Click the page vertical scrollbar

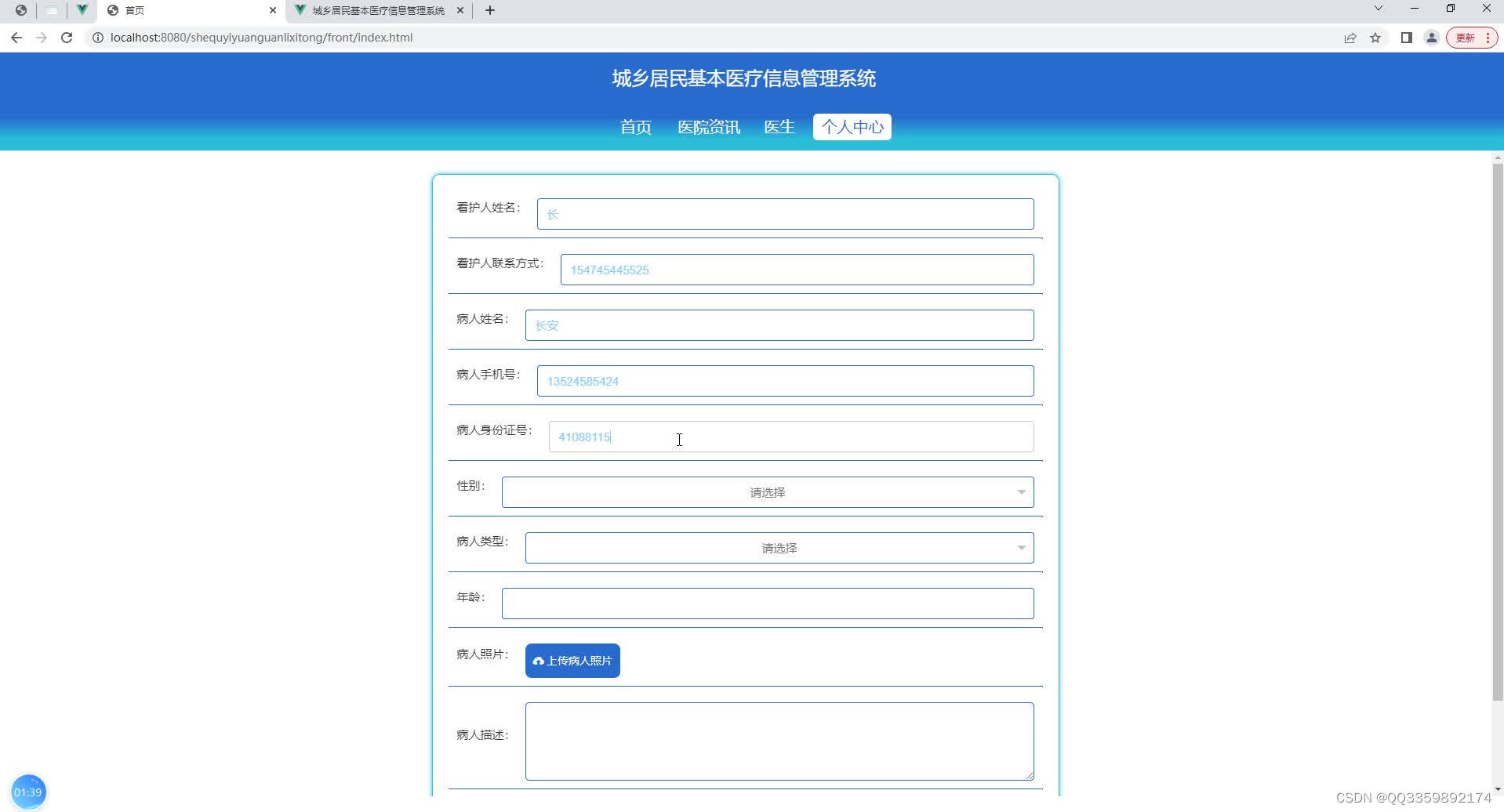(1498, 431)
